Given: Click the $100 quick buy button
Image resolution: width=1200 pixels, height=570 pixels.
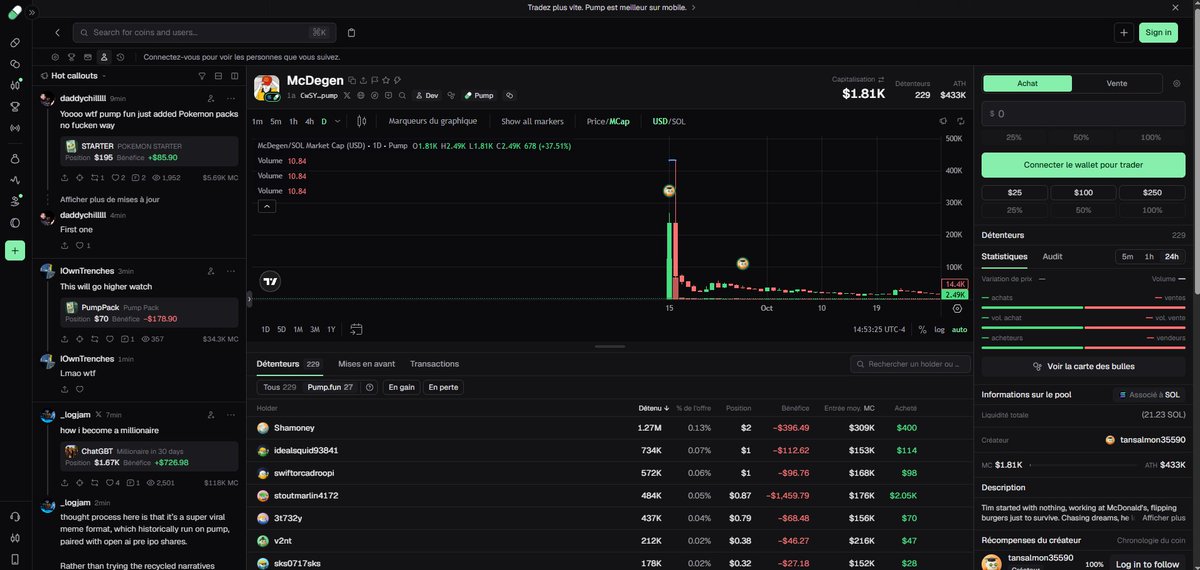Looking at the screenshot, I should (1083, 192).
